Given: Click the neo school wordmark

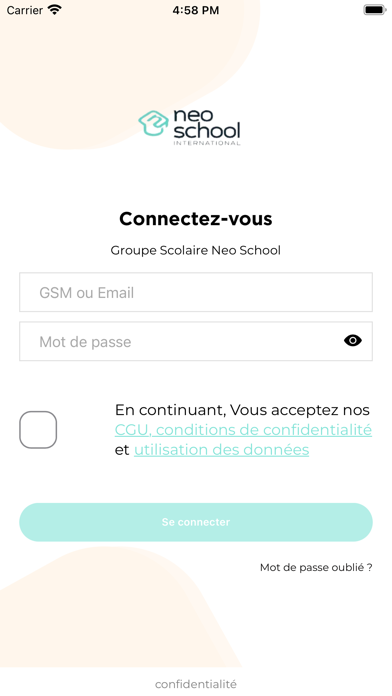Looking at the screenshot, I should pyautogui.click(x=206, y=123).
